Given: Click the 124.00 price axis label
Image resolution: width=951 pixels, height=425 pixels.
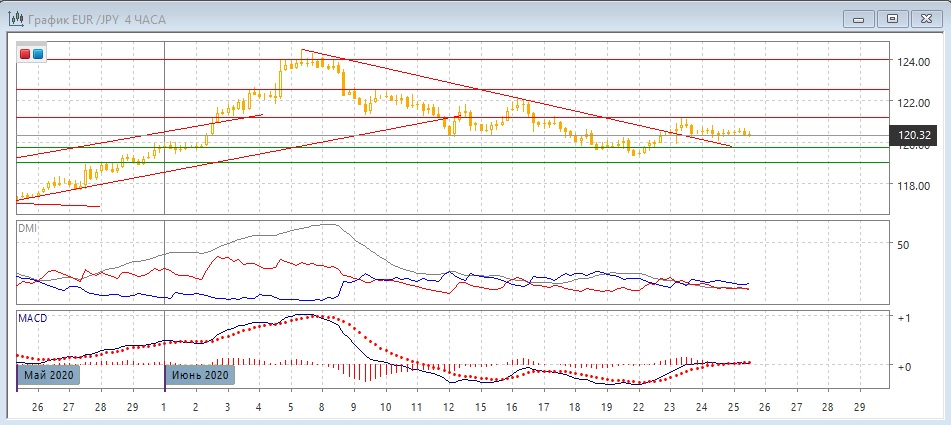Looking at the screenshot, I should [914, 62].
